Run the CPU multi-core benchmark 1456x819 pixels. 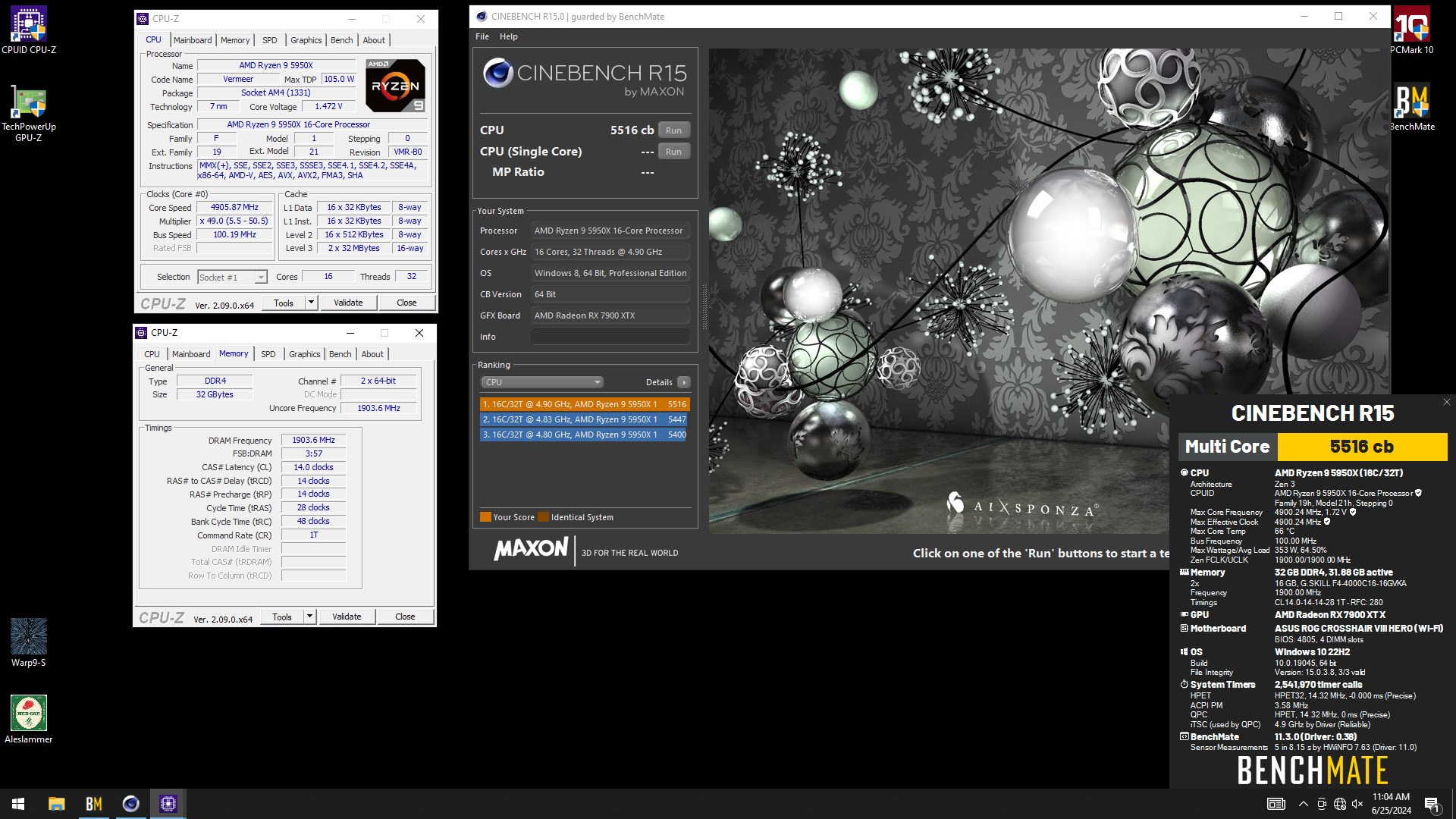pyautogui.click(x=673, y=130)
